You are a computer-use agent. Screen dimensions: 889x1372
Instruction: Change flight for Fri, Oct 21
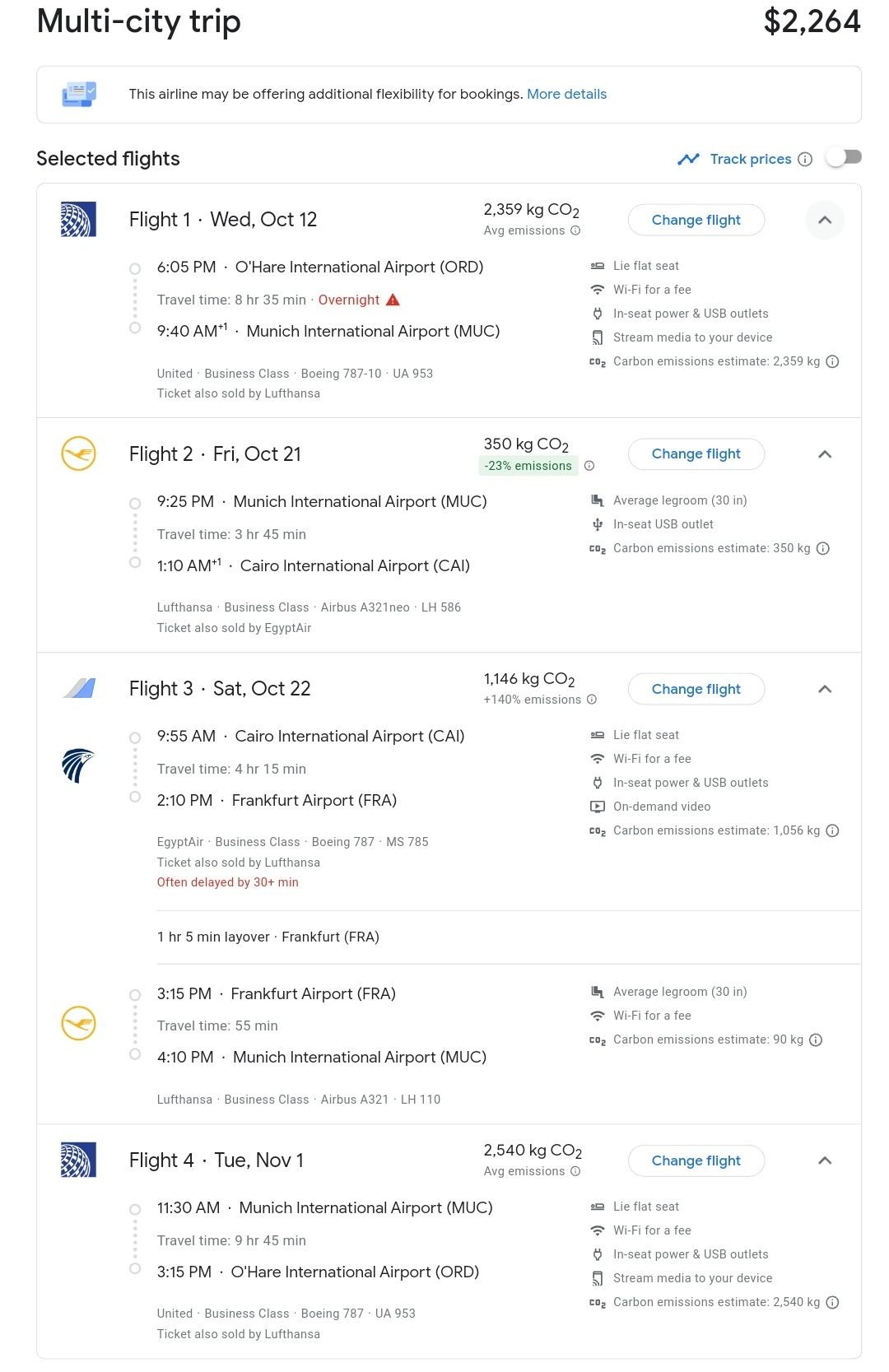(x=696, y=453)
